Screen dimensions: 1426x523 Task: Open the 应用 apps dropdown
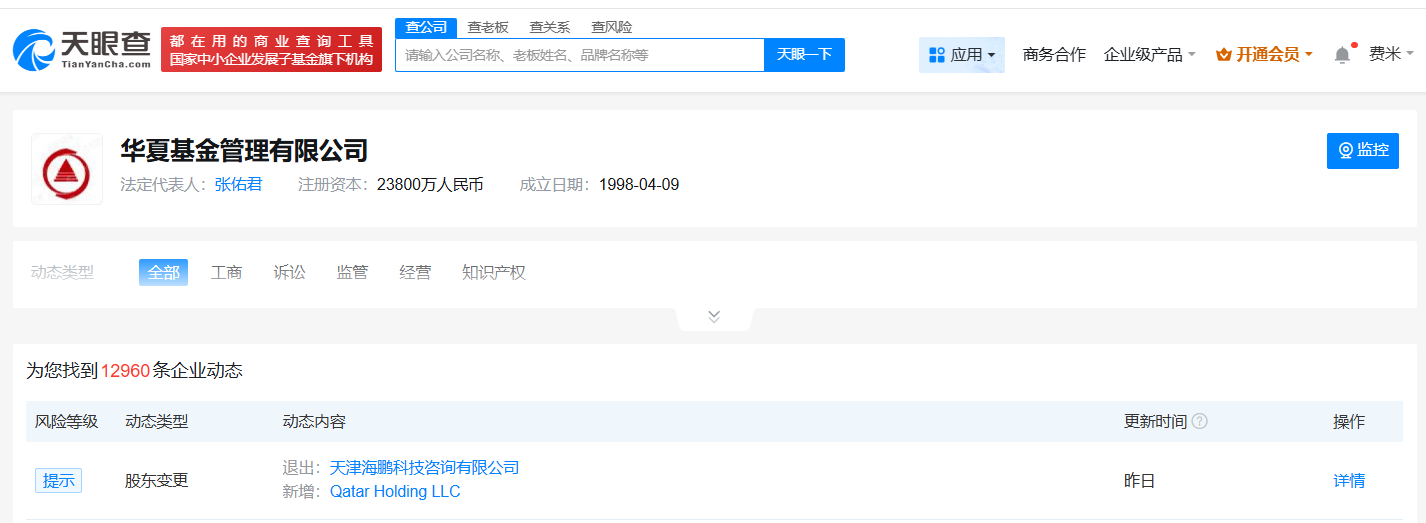coord(961,55)
